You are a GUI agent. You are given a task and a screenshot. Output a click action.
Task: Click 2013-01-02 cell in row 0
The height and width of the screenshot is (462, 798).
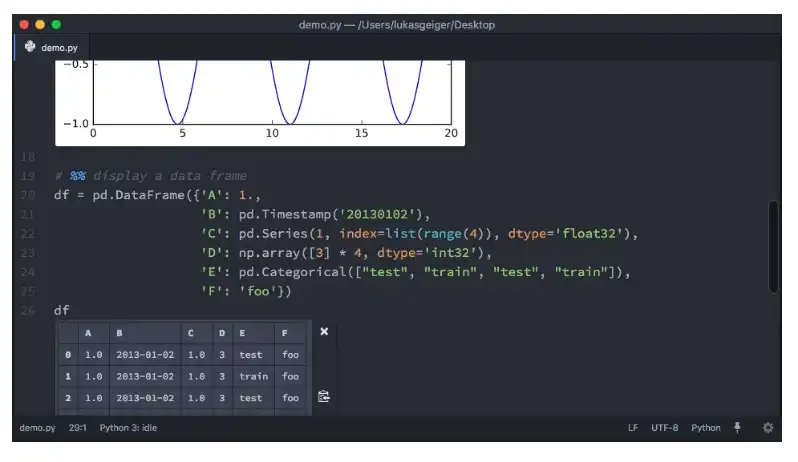(x=145, y=355)
